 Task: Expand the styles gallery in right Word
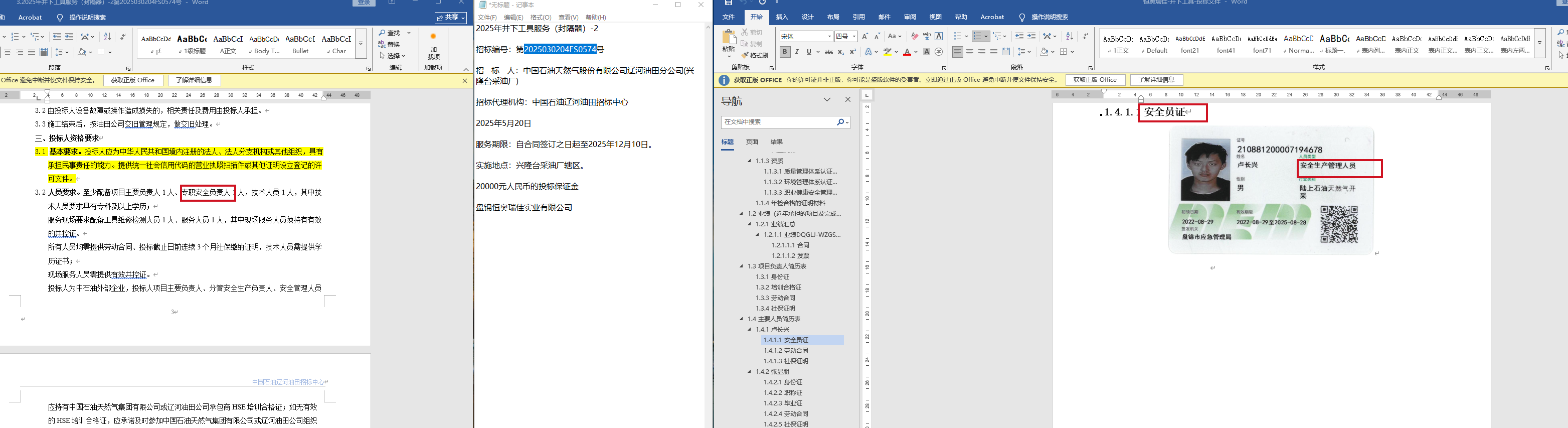tap(1539, 43)
